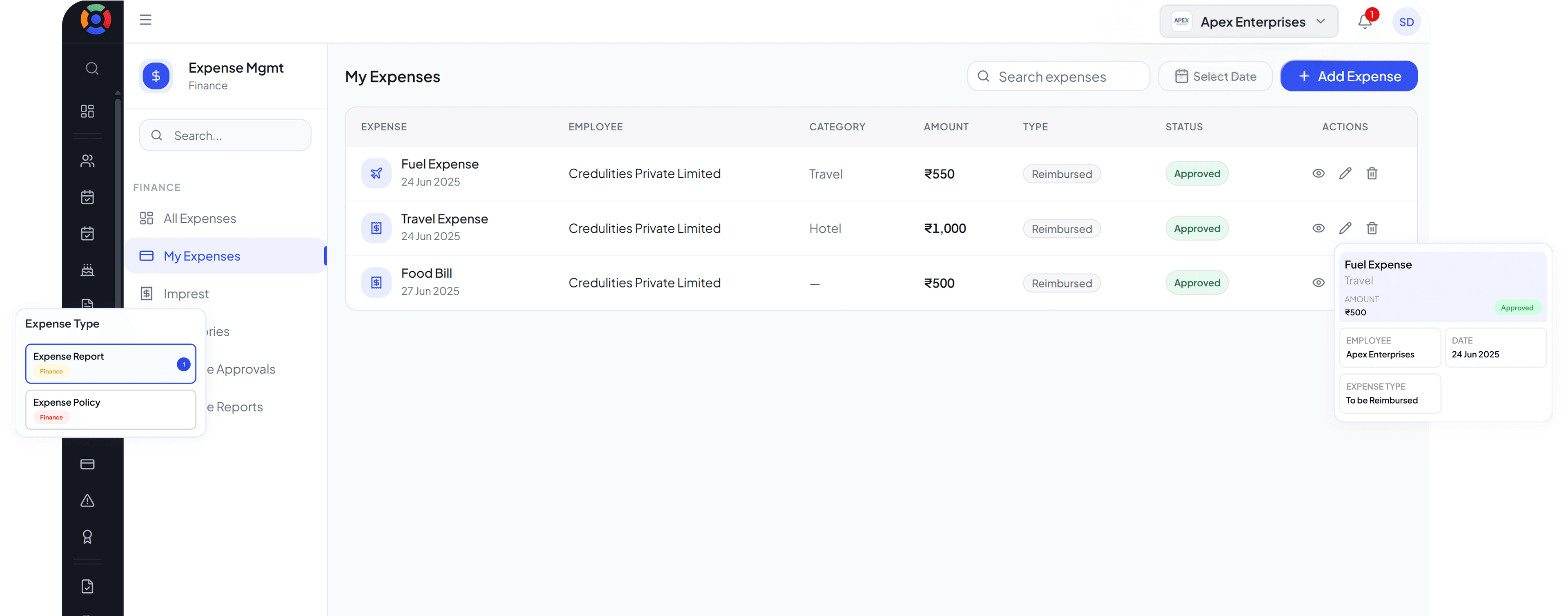Select the Expense Report card
Viewport: 1568px width, 616px height.
[x=111, y=364]
